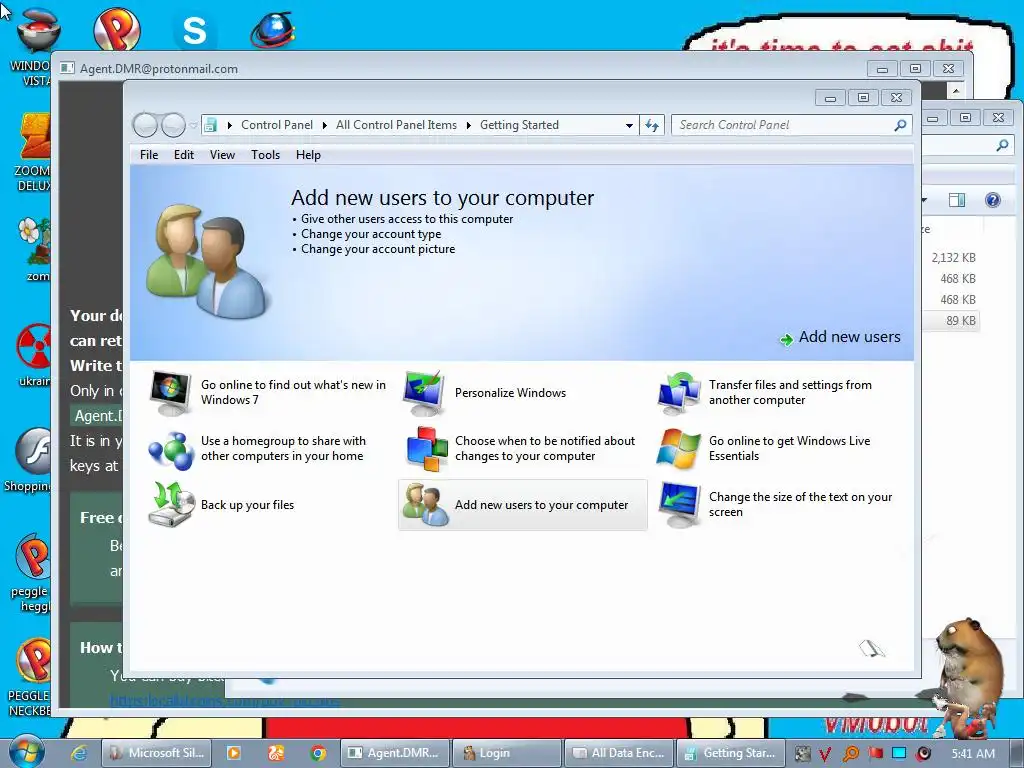Click the notification settings colored blocks icon
The height and width of the screenshot is (768, 1024).
pyautogui.click(x=426, y=449)
